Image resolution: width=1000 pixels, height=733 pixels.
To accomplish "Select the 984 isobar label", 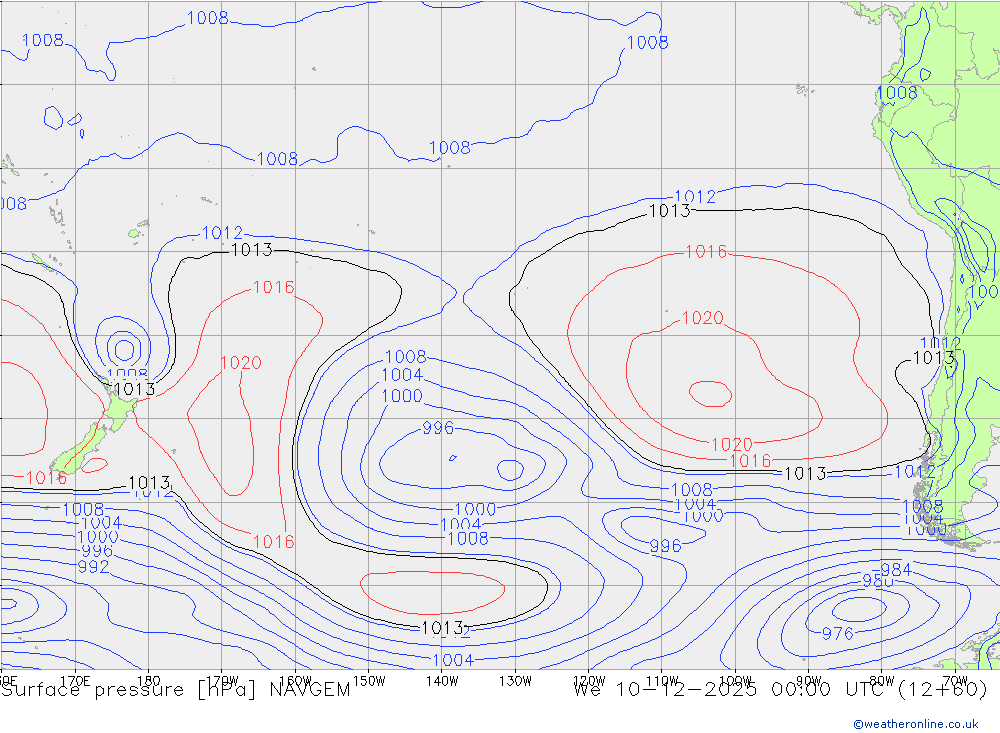I will coord(895,570).
